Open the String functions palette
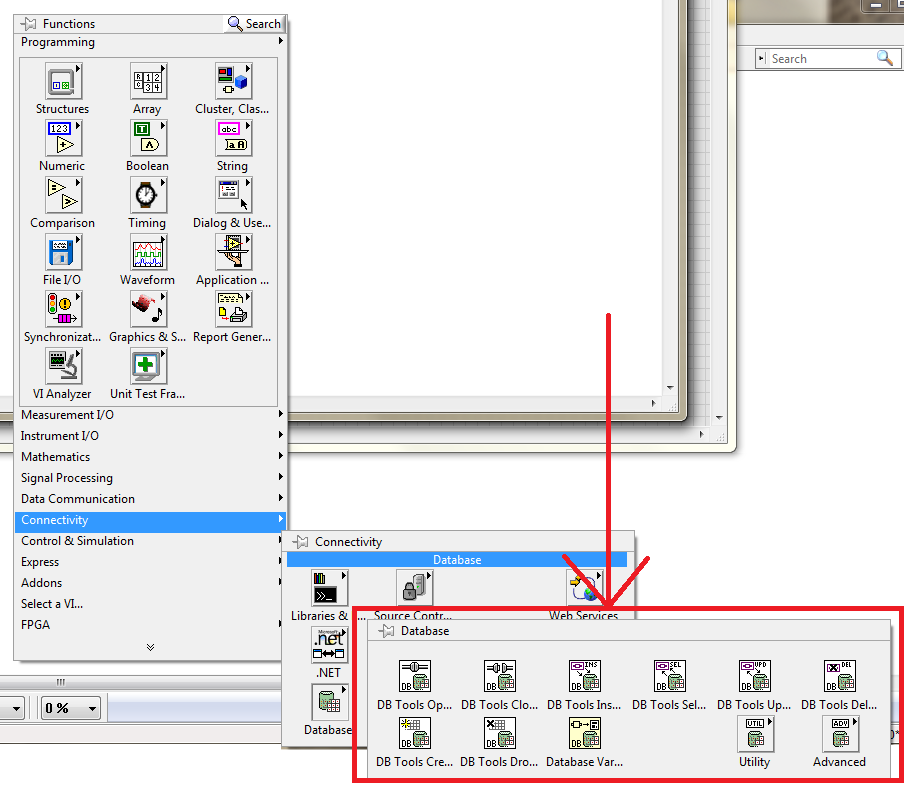 [x=233, y=138]
